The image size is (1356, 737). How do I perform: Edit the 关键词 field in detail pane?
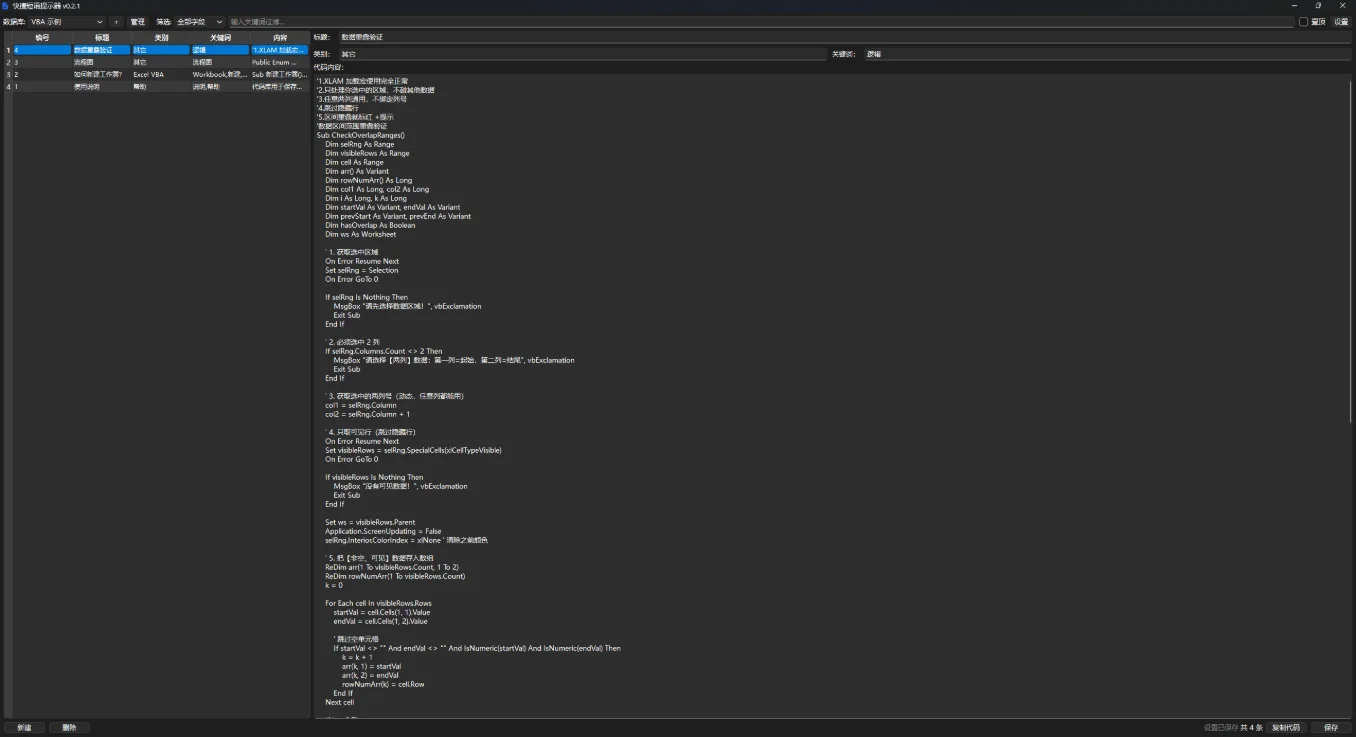(x=1107, y=54)
